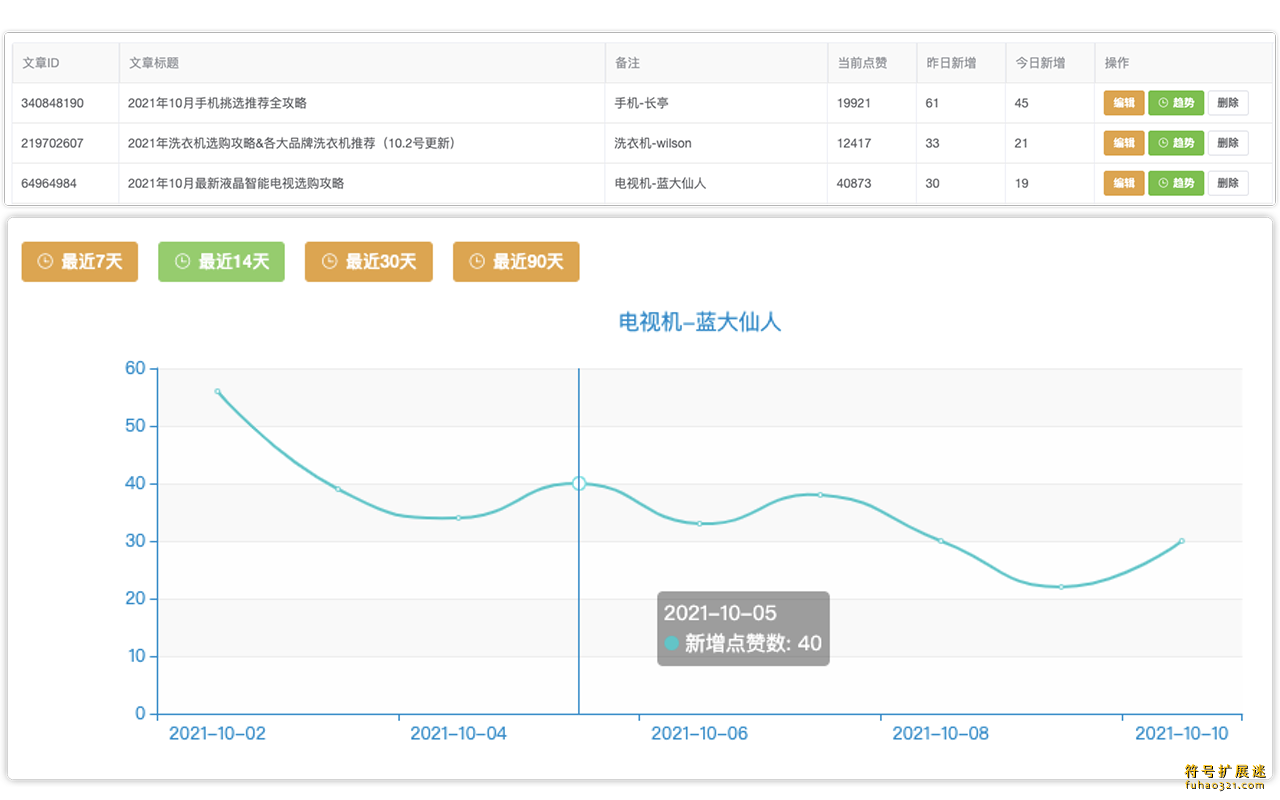1280x800 pixels.
Task: Select the 最近14天 range button
Action: [221, 262]
